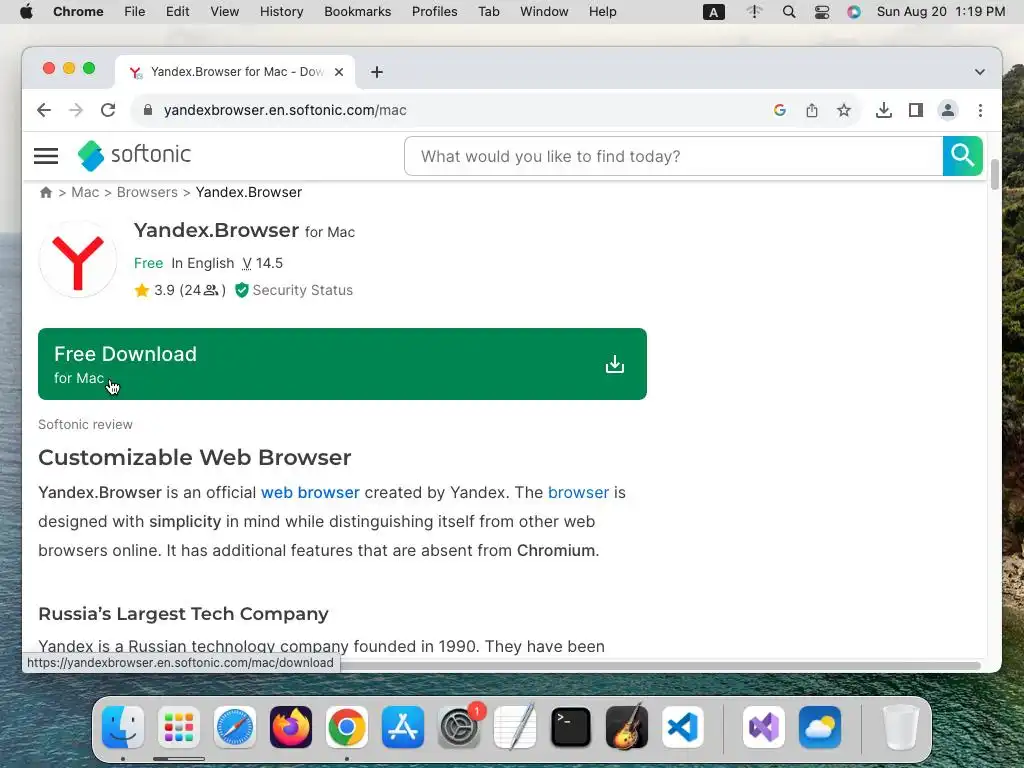This screenshot has width=1024, height=768.
Task: Click Free Download for Mac button
Action: click(x=342, y=364)
